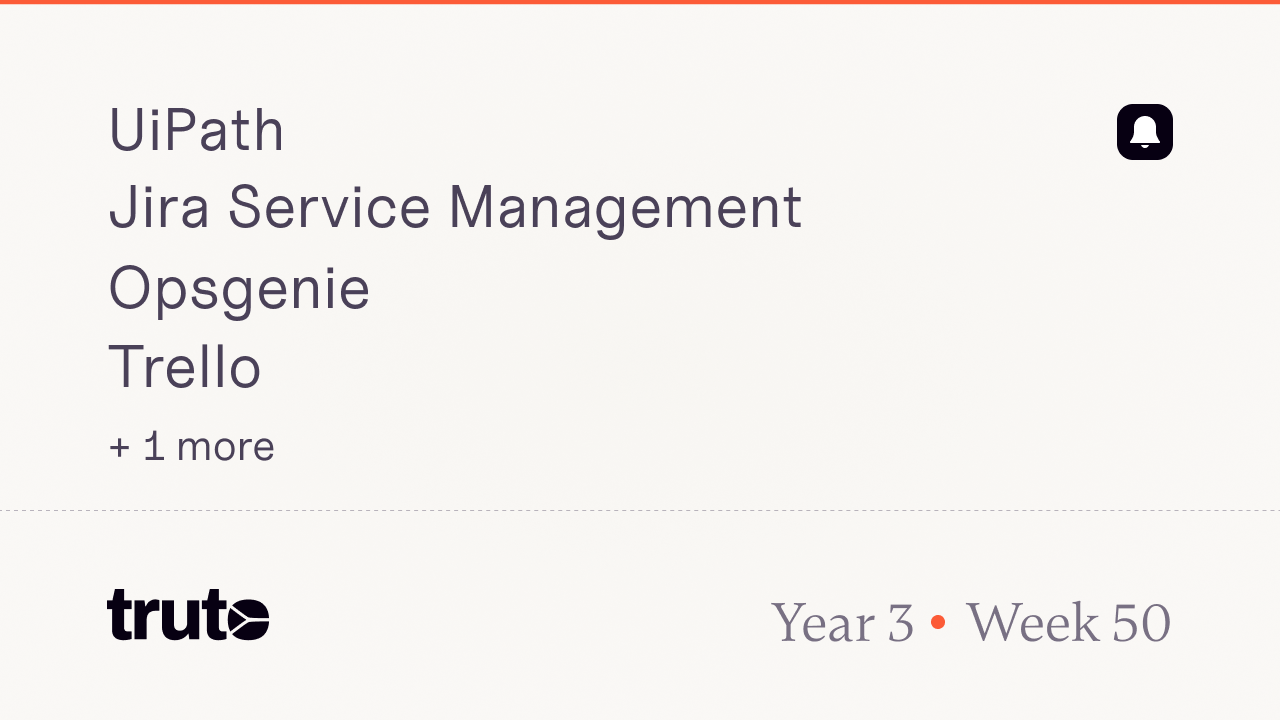Click the 'Week 50' label
This screenshot has width=1280, height=720.
(1068, 622)
